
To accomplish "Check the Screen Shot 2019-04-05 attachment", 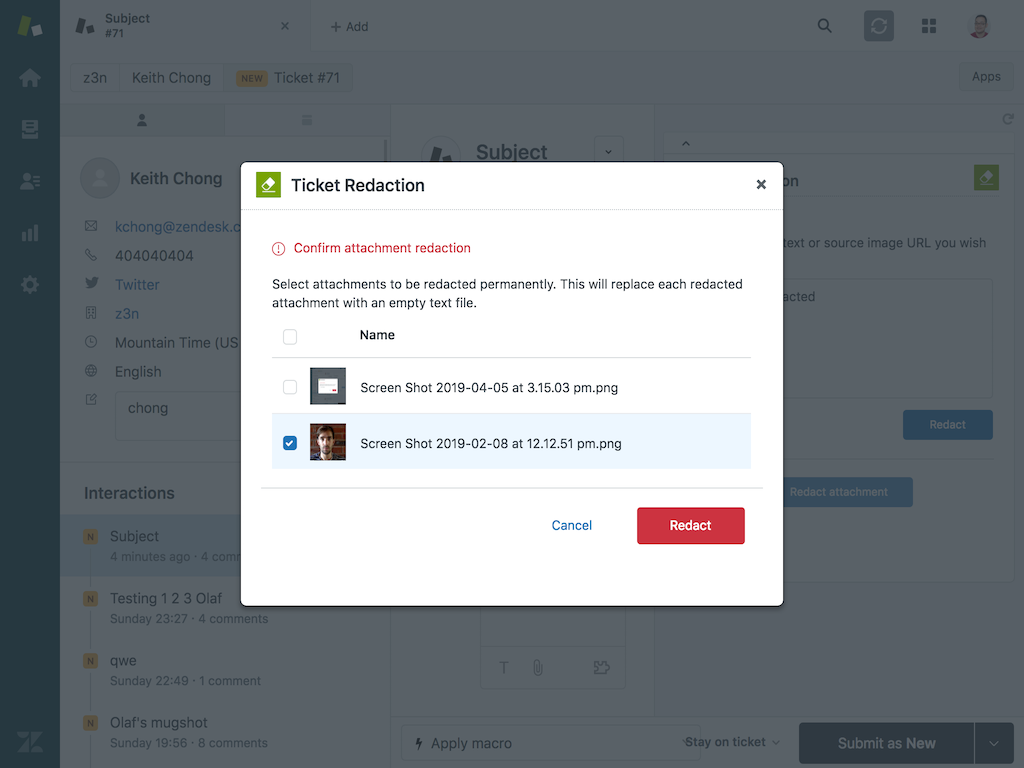I will (x=290, y=387).
